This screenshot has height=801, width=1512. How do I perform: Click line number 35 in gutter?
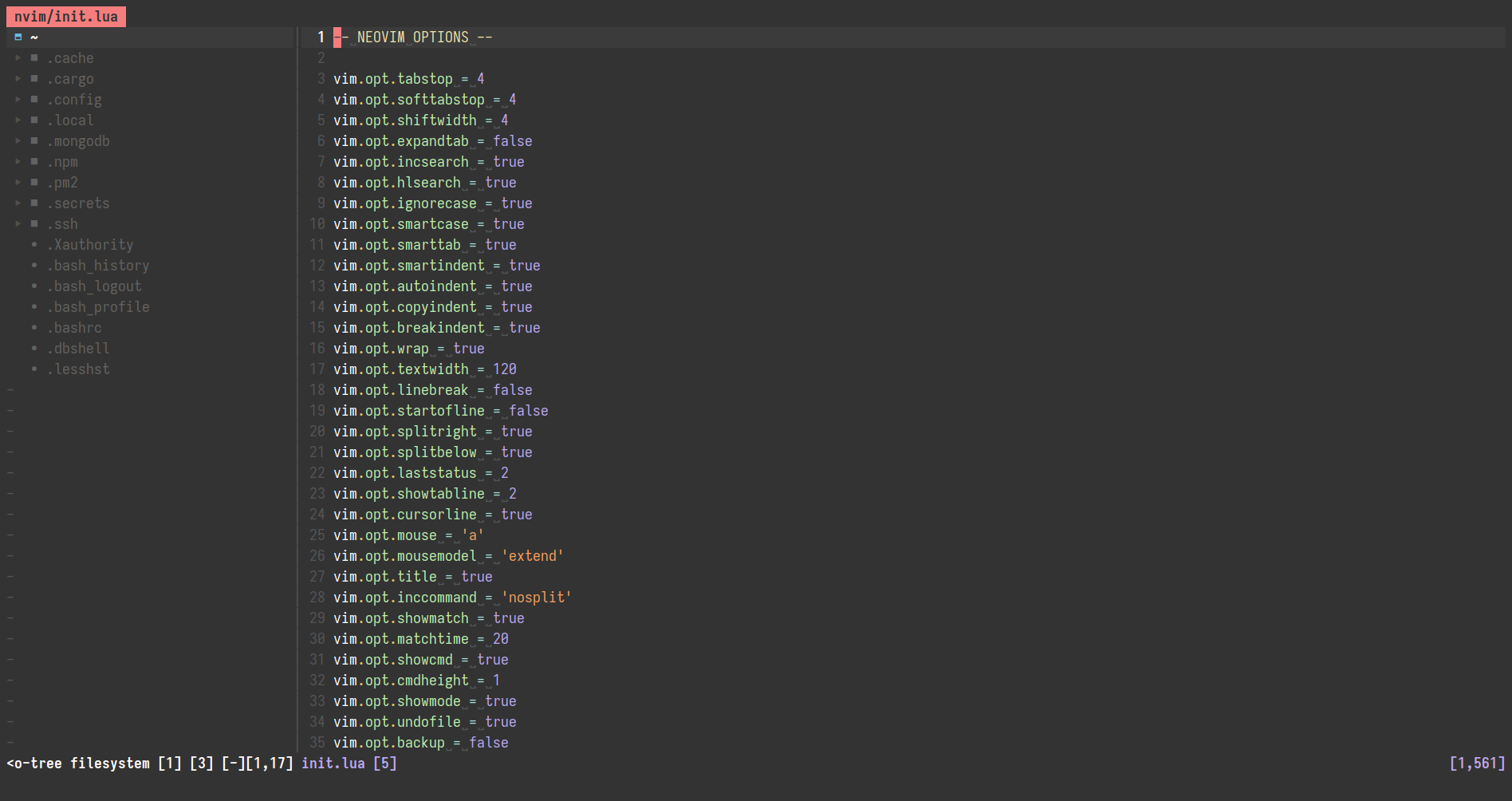click(317, 742)
